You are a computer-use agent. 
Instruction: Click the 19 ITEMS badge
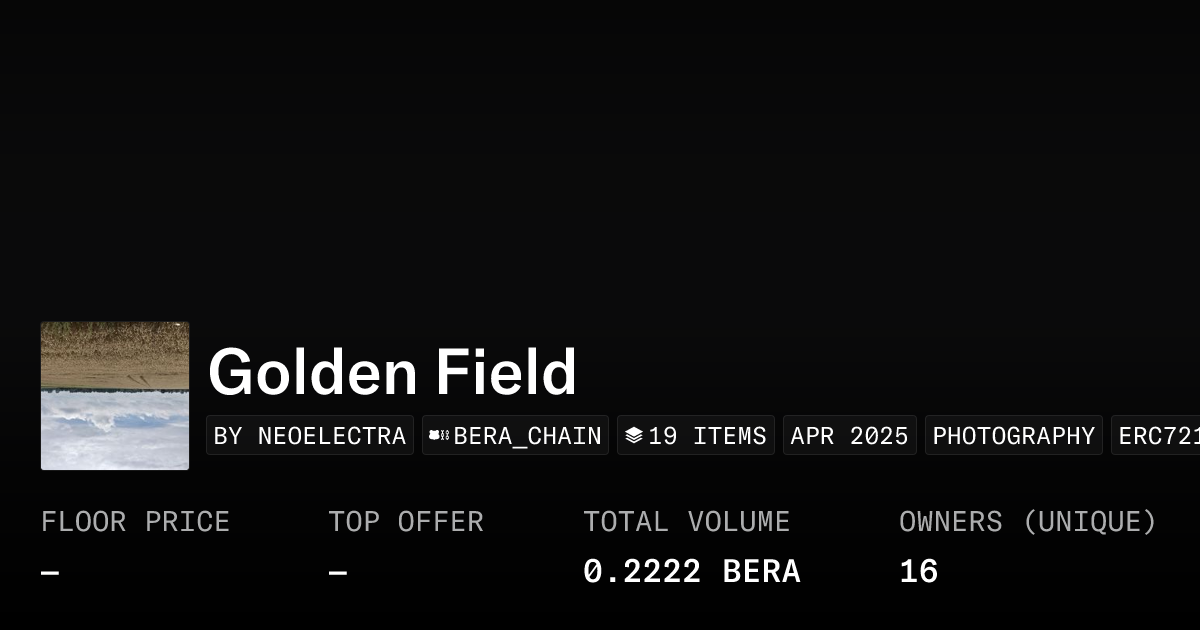(x=696, y=435)
